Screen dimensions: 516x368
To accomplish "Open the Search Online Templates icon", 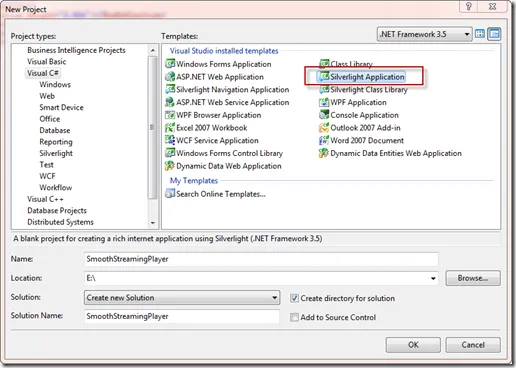I will (x=170, y=193).
